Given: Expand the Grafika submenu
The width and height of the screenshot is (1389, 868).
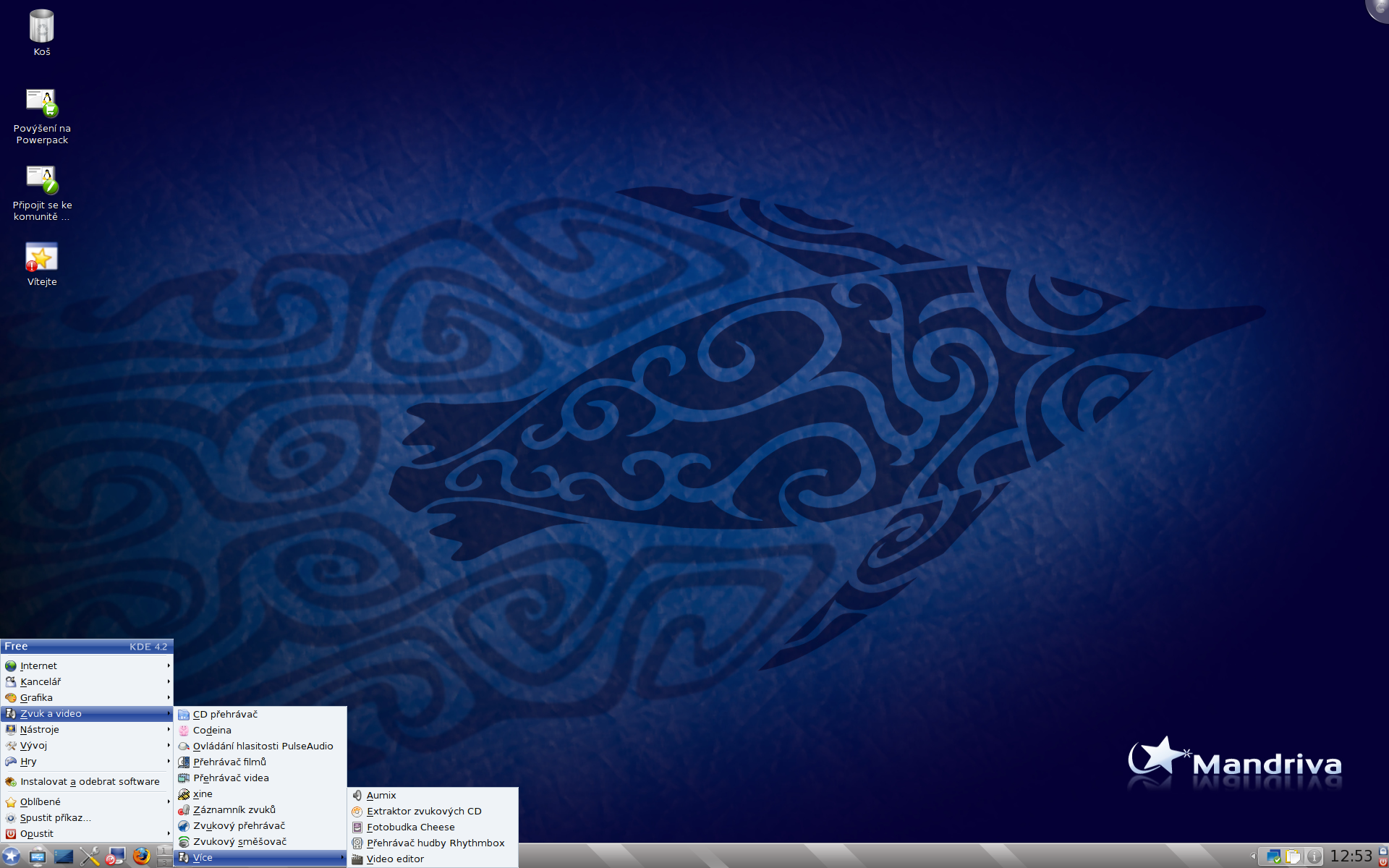Looking at the screenshot, I should 87,697.
